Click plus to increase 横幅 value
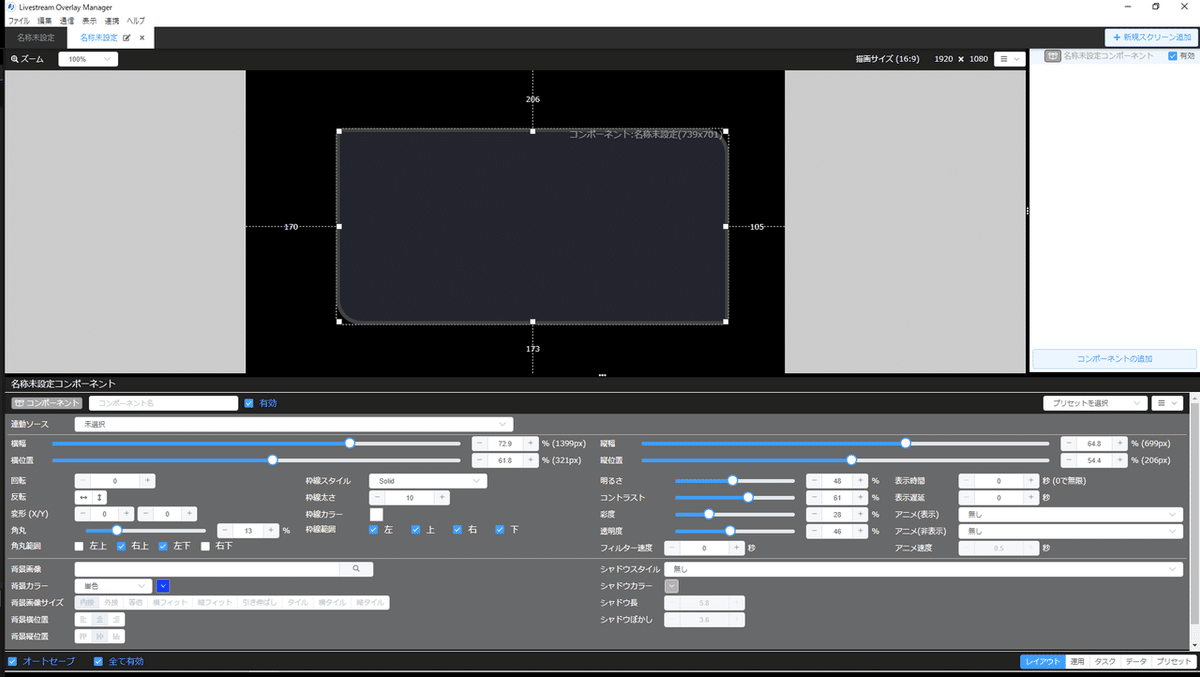This screenshot has width=1200, height=677. click(x=530, y=443)
